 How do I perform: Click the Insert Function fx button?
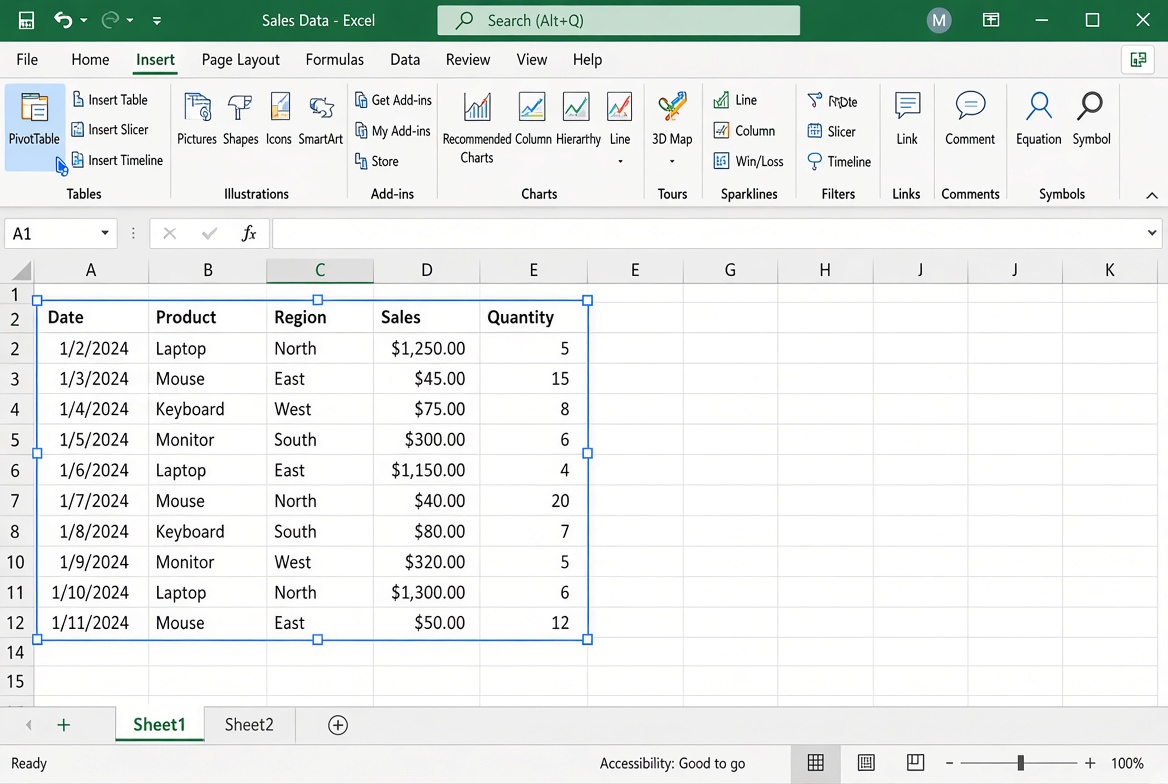click(249, 233)
